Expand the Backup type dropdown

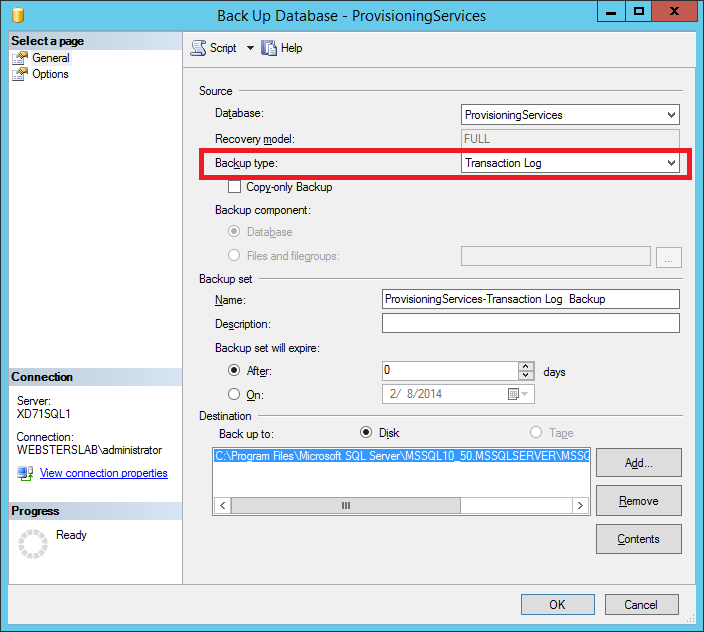tap(671, 163)
